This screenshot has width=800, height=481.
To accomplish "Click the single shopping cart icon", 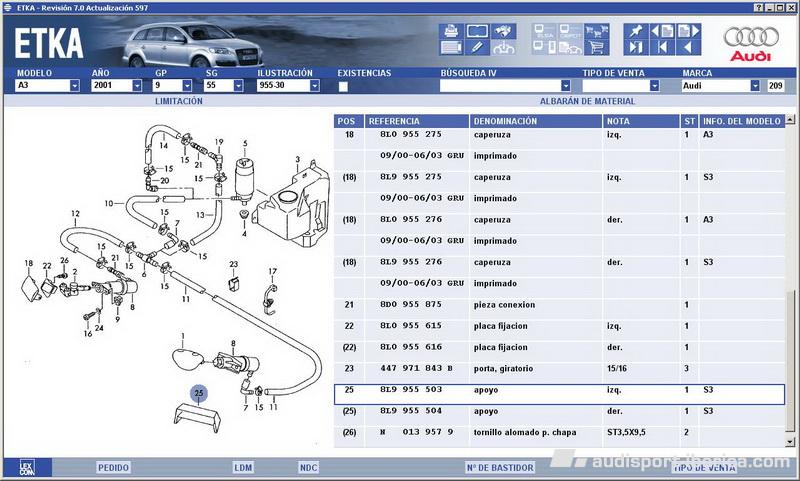I will tap(596, 47).
